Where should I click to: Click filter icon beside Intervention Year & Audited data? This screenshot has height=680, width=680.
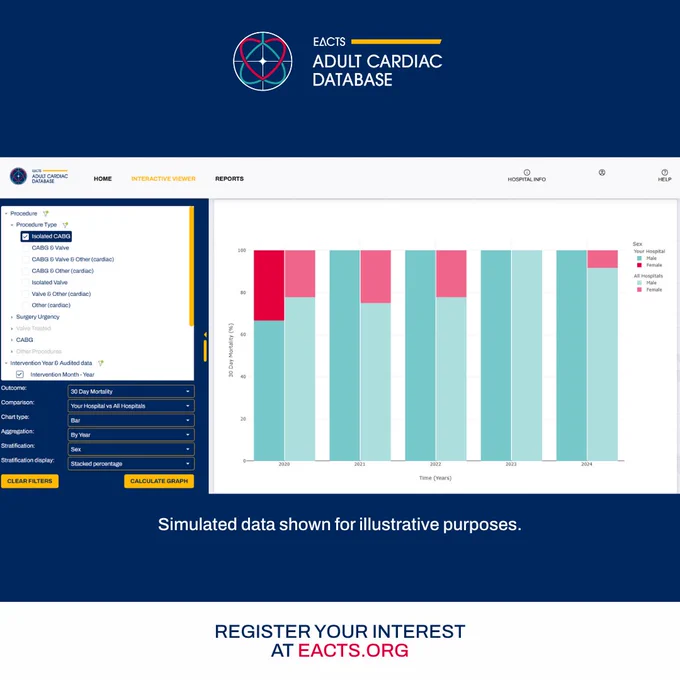(101, 363)
